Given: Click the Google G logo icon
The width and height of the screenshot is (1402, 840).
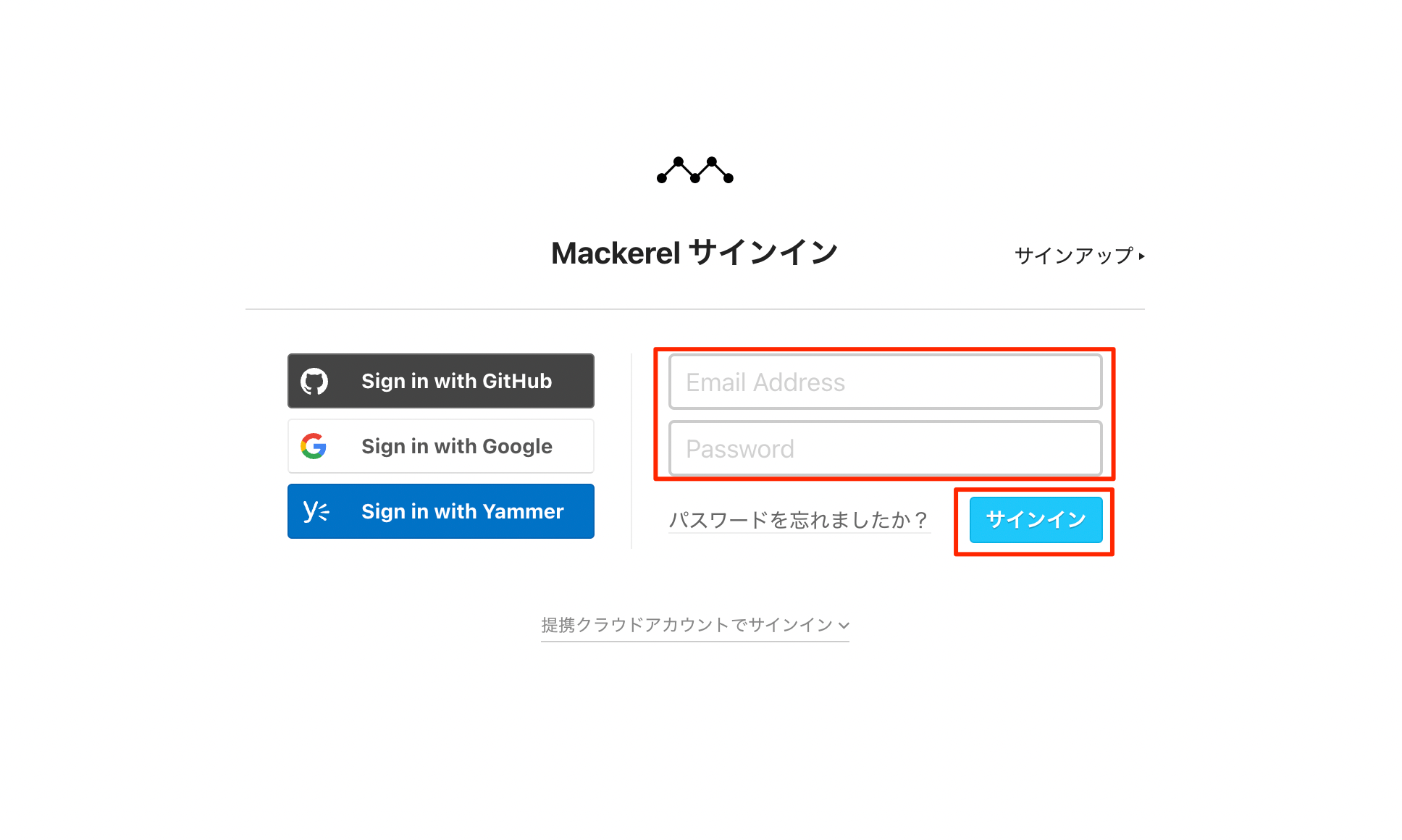Looking at the screenshot, I should pos(314,446).
